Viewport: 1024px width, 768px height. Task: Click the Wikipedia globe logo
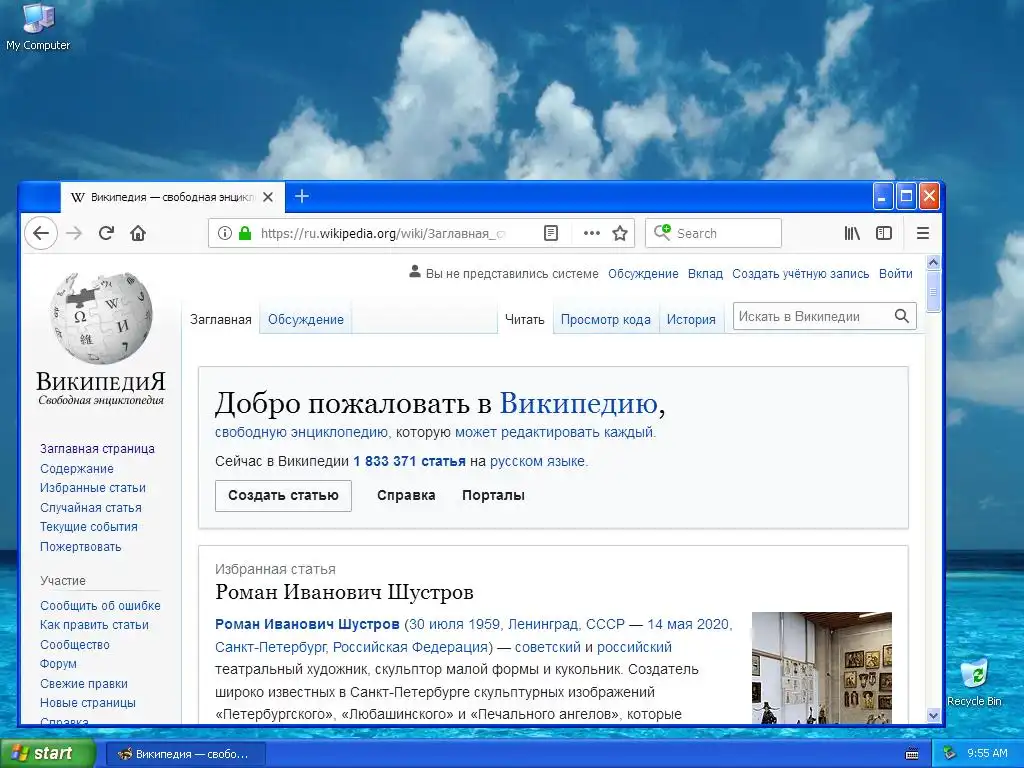101,318
